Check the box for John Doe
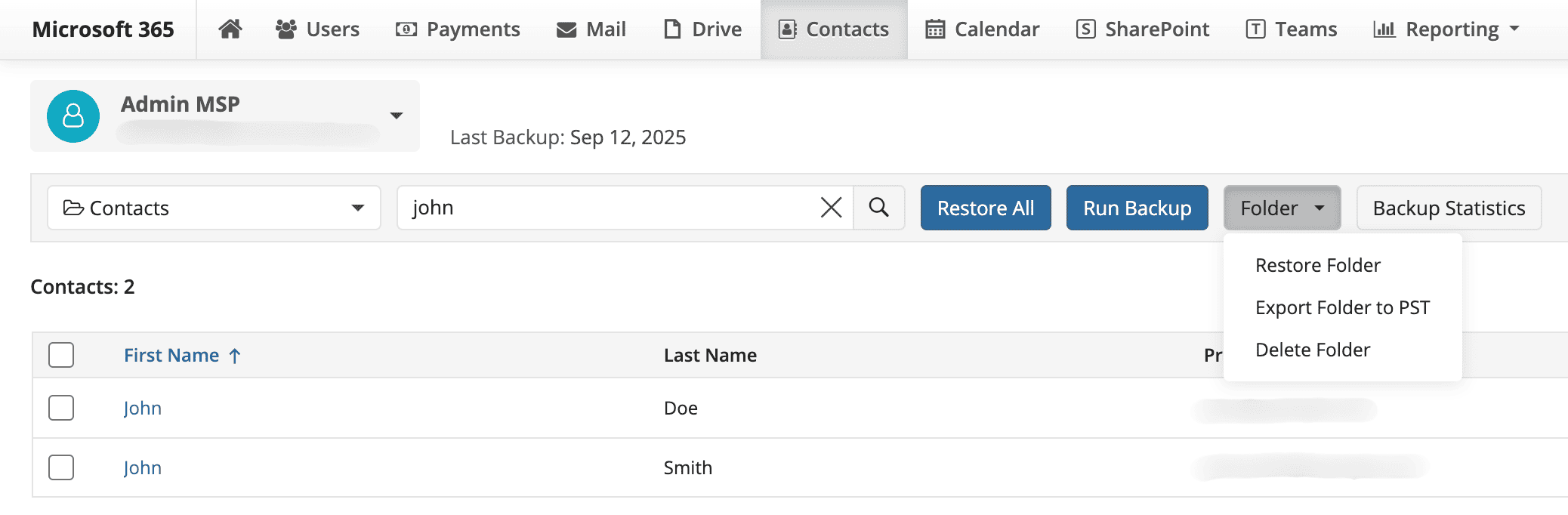 click(x=61, y=408)
